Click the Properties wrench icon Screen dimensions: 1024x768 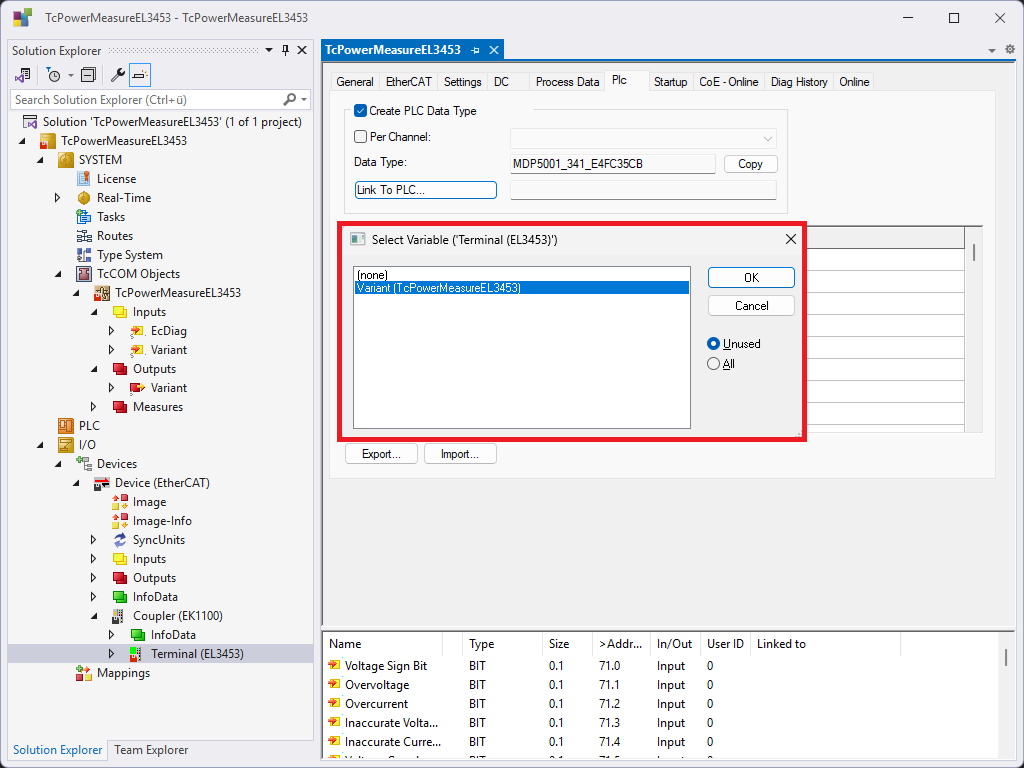(x=118, y=75)
